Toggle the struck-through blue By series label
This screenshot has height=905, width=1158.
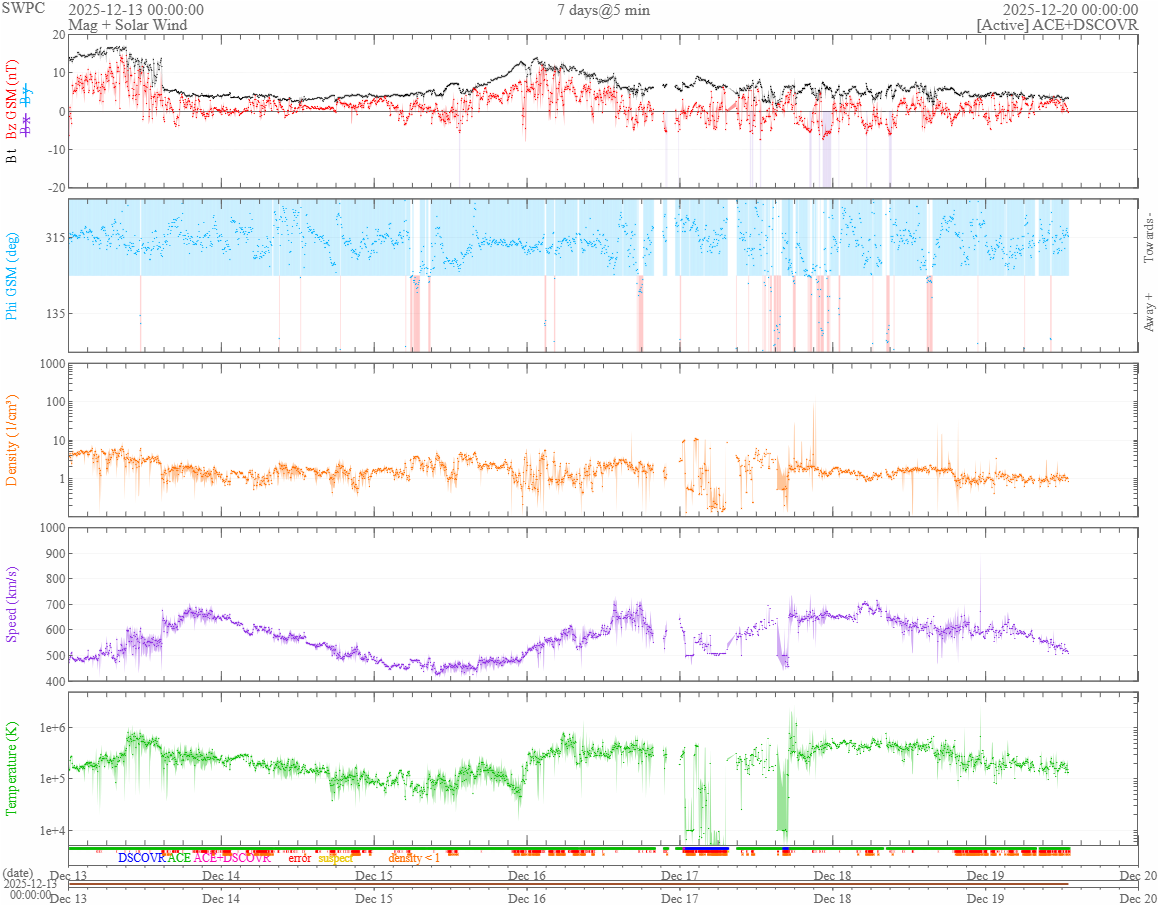click(27, 94)
